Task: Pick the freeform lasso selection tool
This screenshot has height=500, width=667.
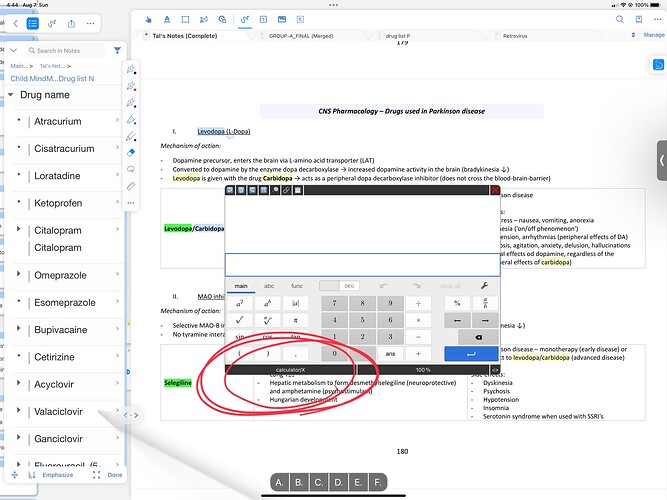Action: pyautogui.click(x=204, y=20)
